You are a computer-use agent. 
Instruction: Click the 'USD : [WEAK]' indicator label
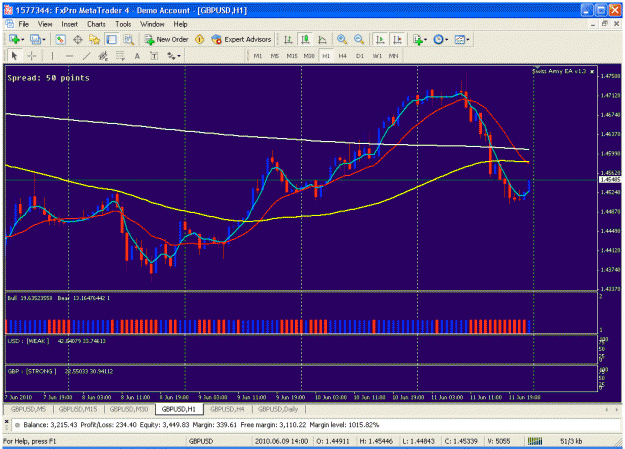(28, 341)
